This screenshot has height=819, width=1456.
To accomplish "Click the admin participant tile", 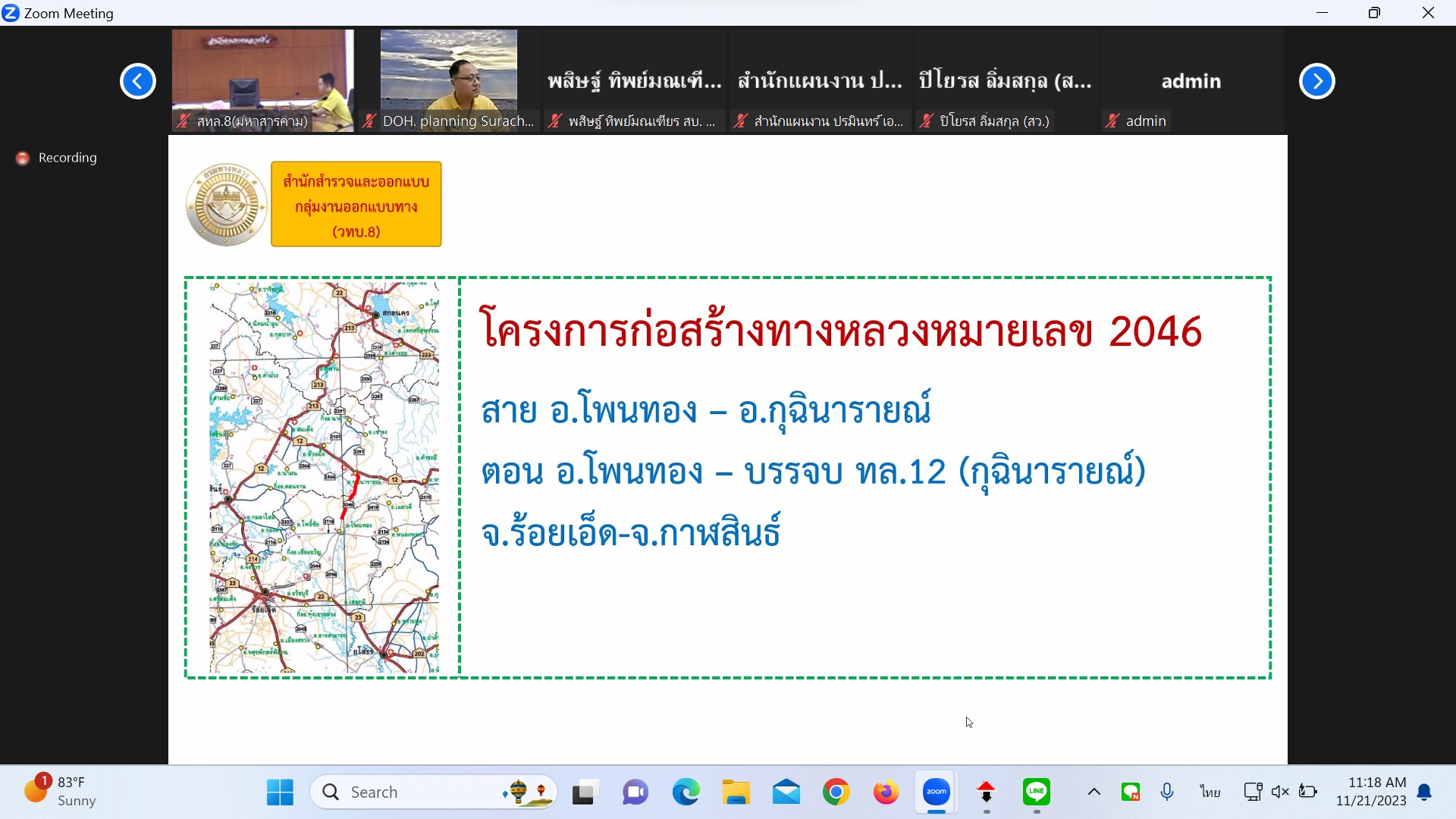I will click(1191, 81).
